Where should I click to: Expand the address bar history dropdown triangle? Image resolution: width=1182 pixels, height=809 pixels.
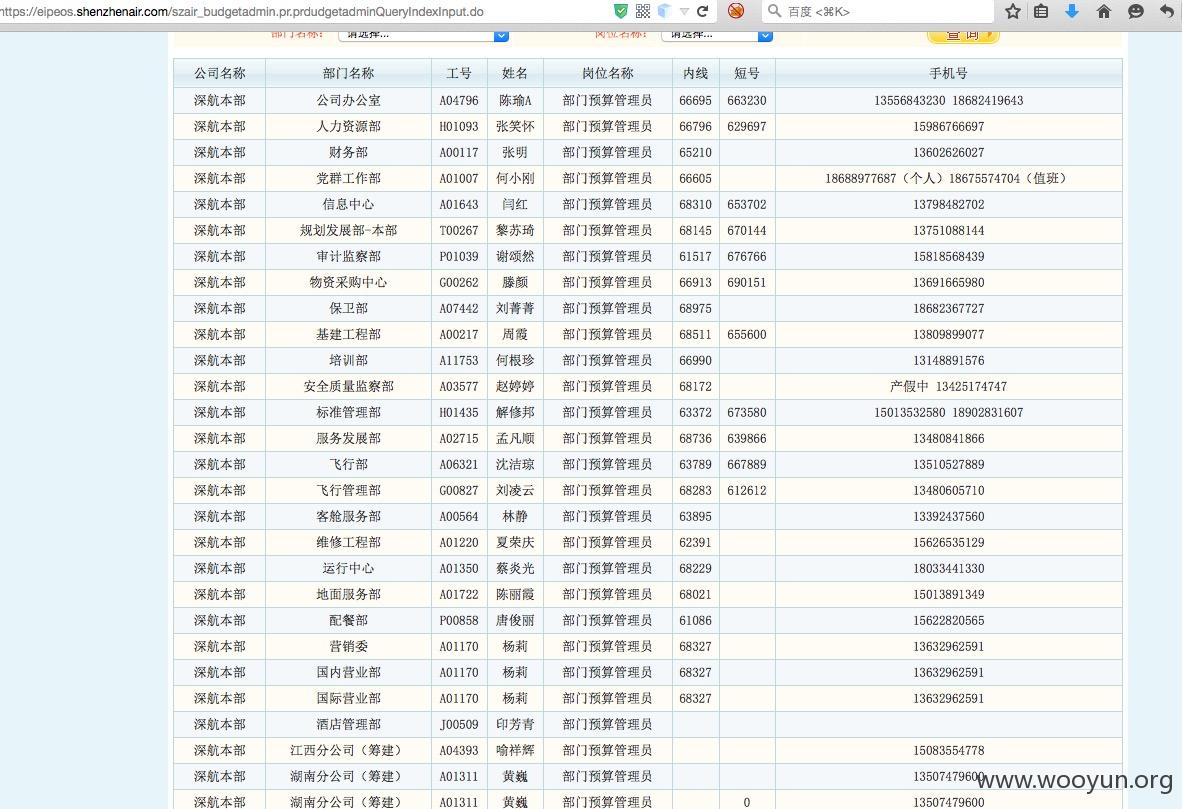684,12
